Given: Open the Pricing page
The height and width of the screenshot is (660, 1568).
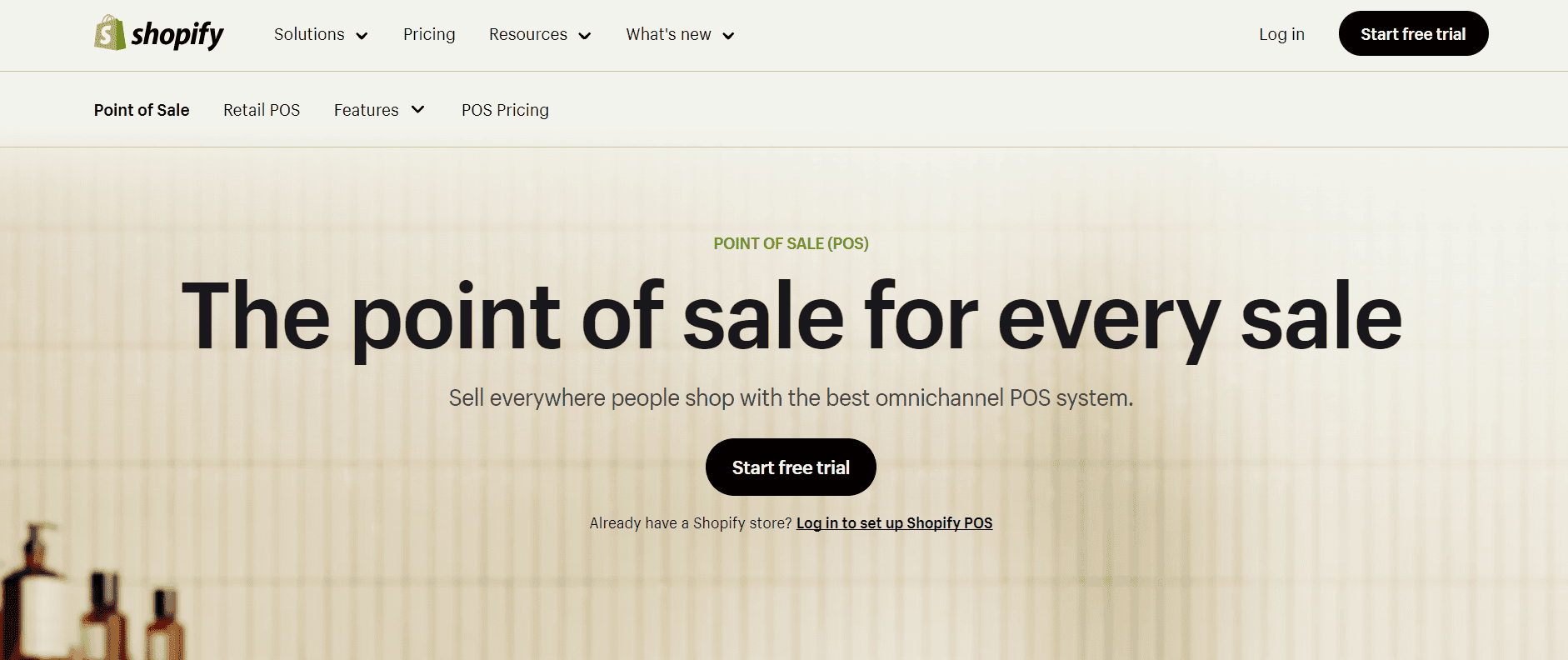Looking at the screenshot, I should 429,34.
